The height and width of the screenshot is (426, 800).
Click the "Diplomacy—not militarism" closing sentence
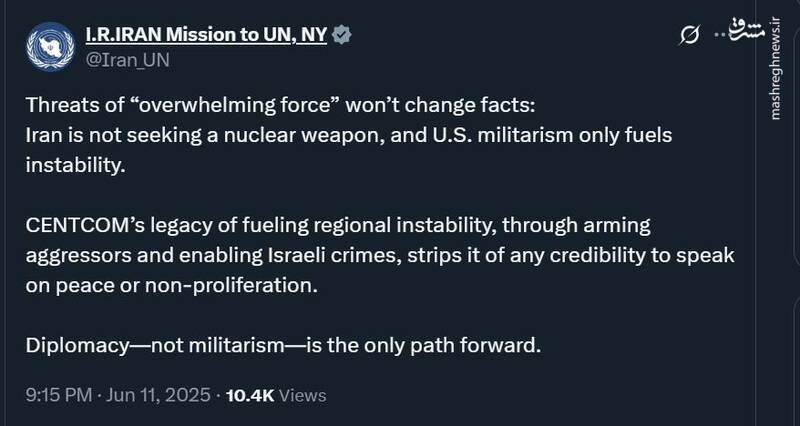283,346
